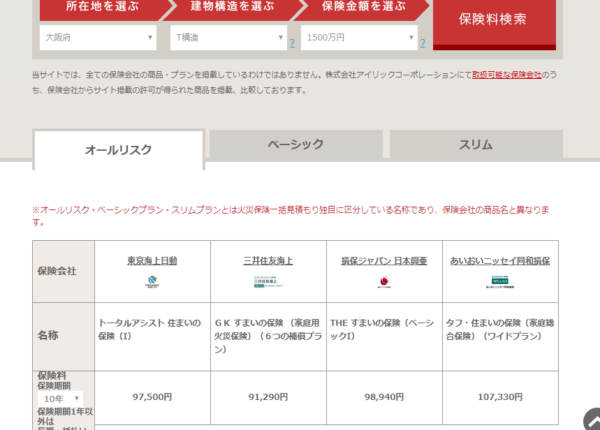Viewport: 600px width, 430px height.
Task: Open the 三井住友海上 company link
Action: 268,261
